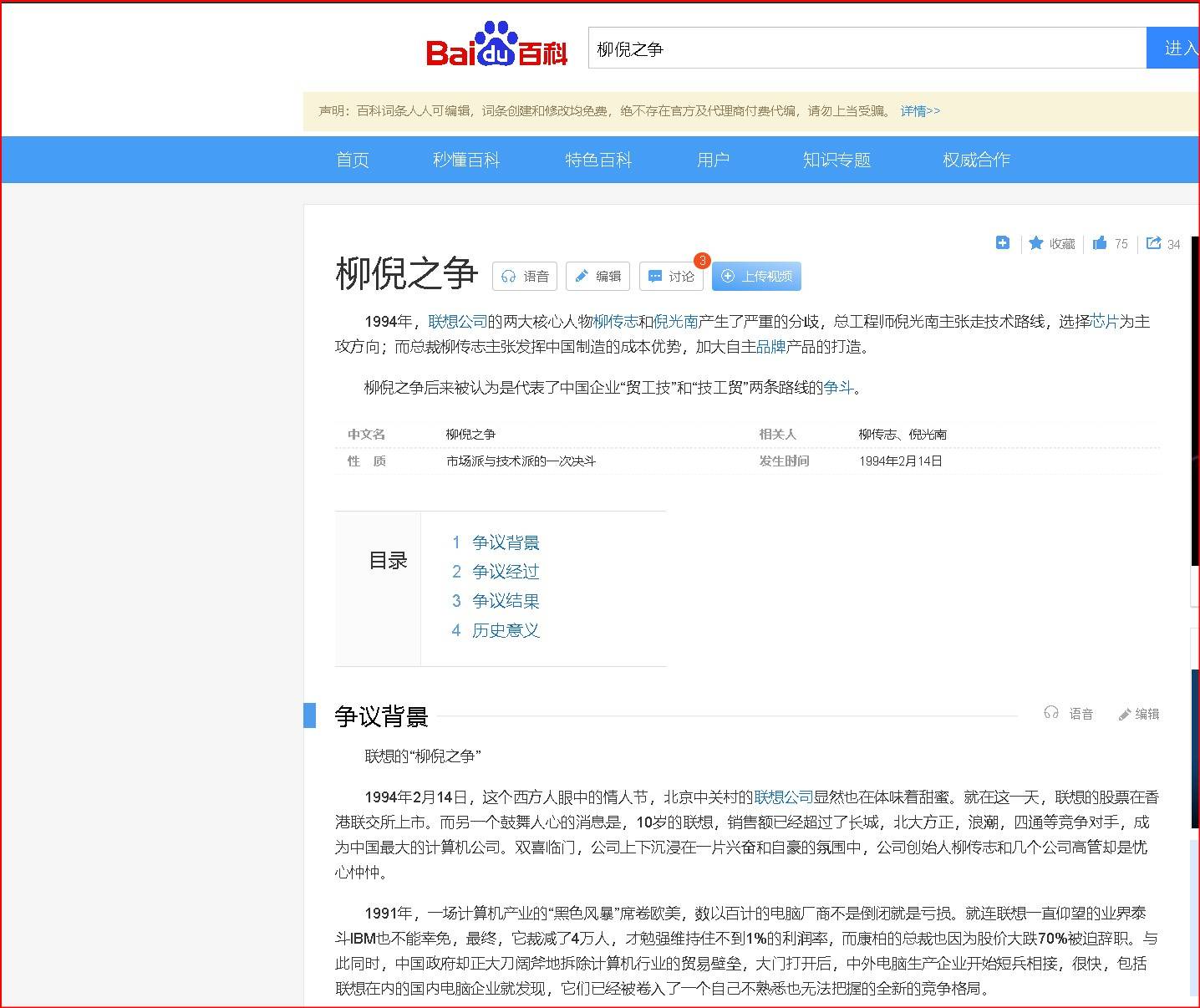Click the search box containing 柳倪之争
This screenshot has width=1200, height=1008.
(867, 48)
